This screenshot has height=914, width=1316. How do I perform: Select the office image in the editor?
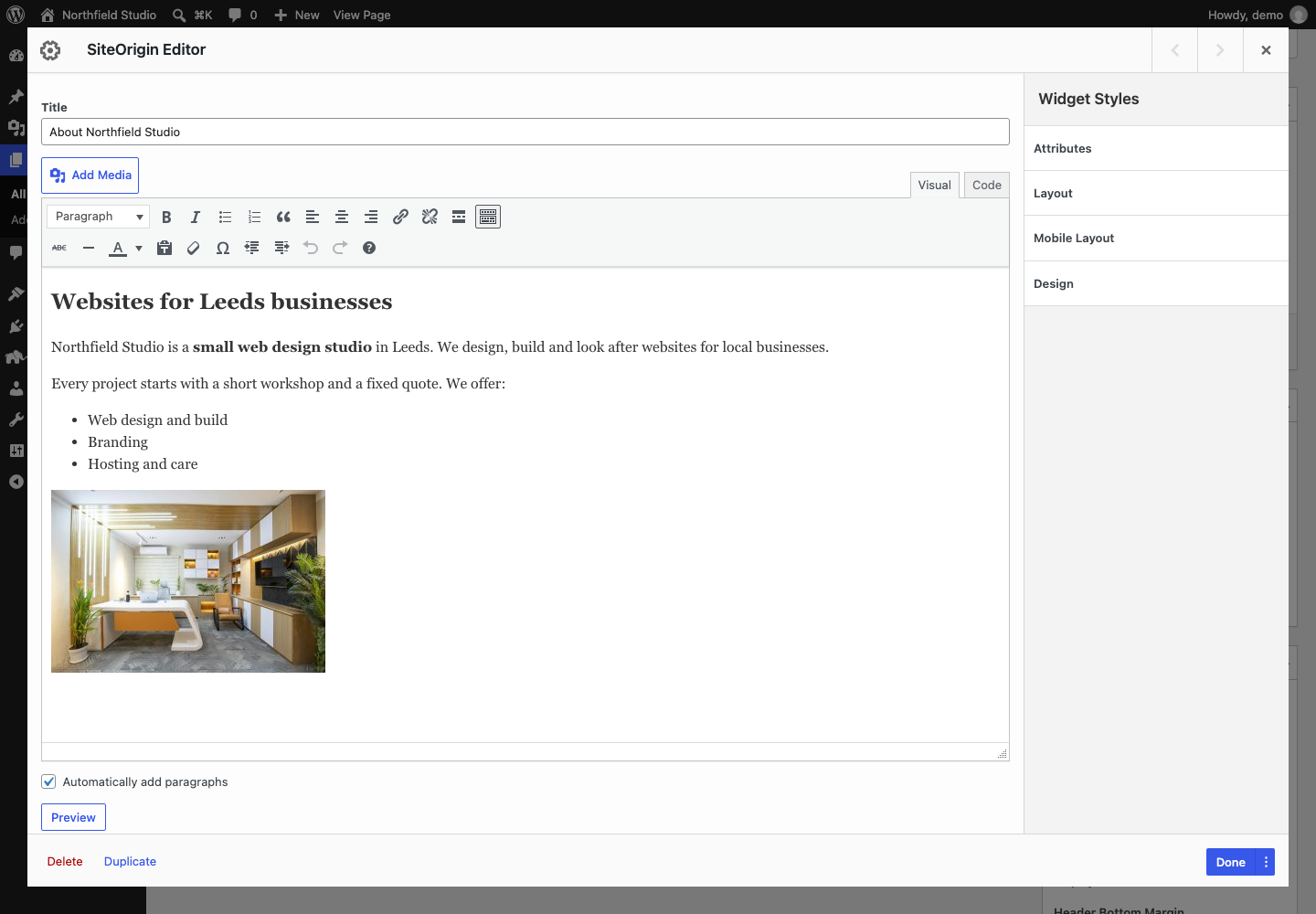coord(188,581)
